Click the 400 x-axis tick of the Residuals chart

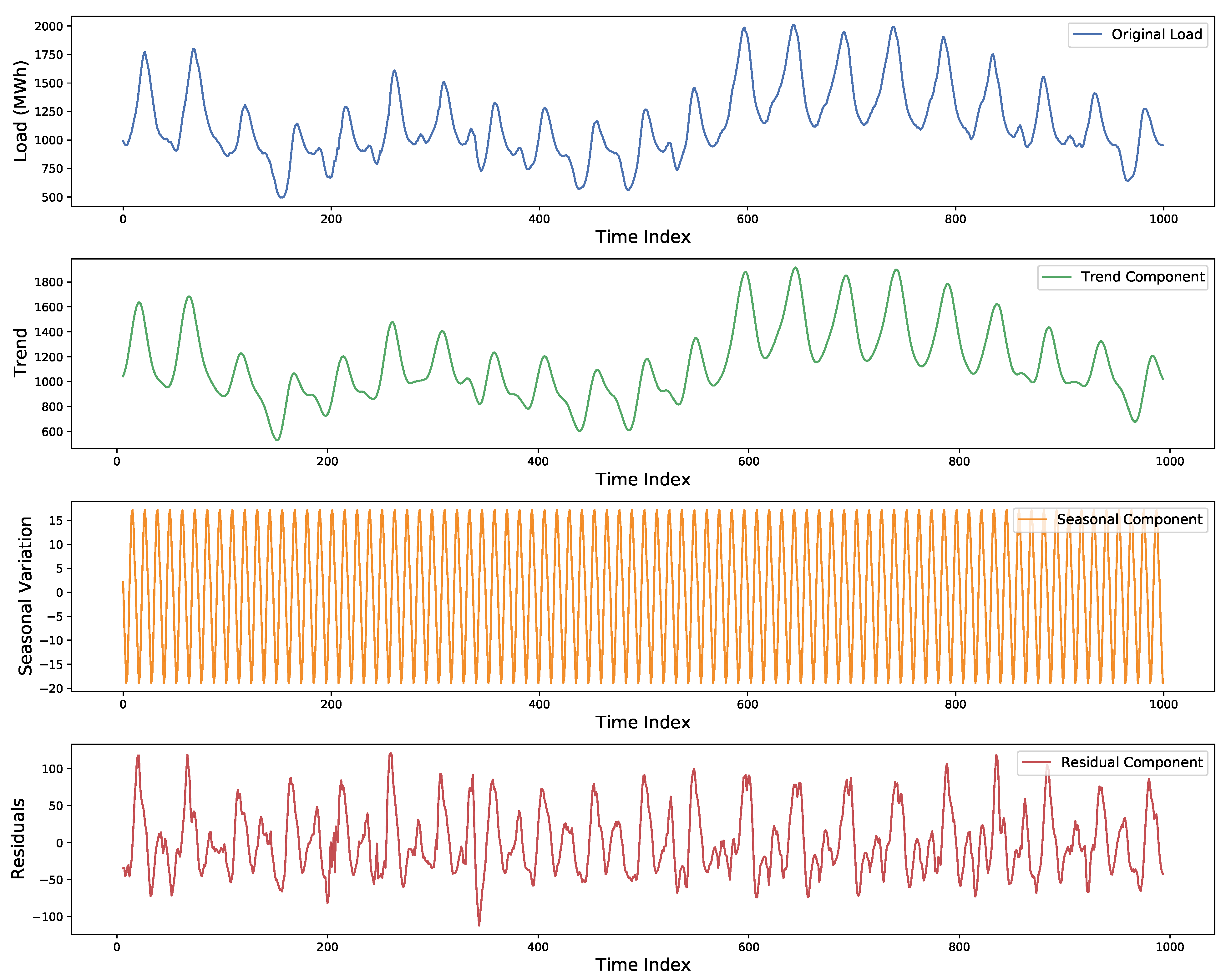tap(538, 947)
